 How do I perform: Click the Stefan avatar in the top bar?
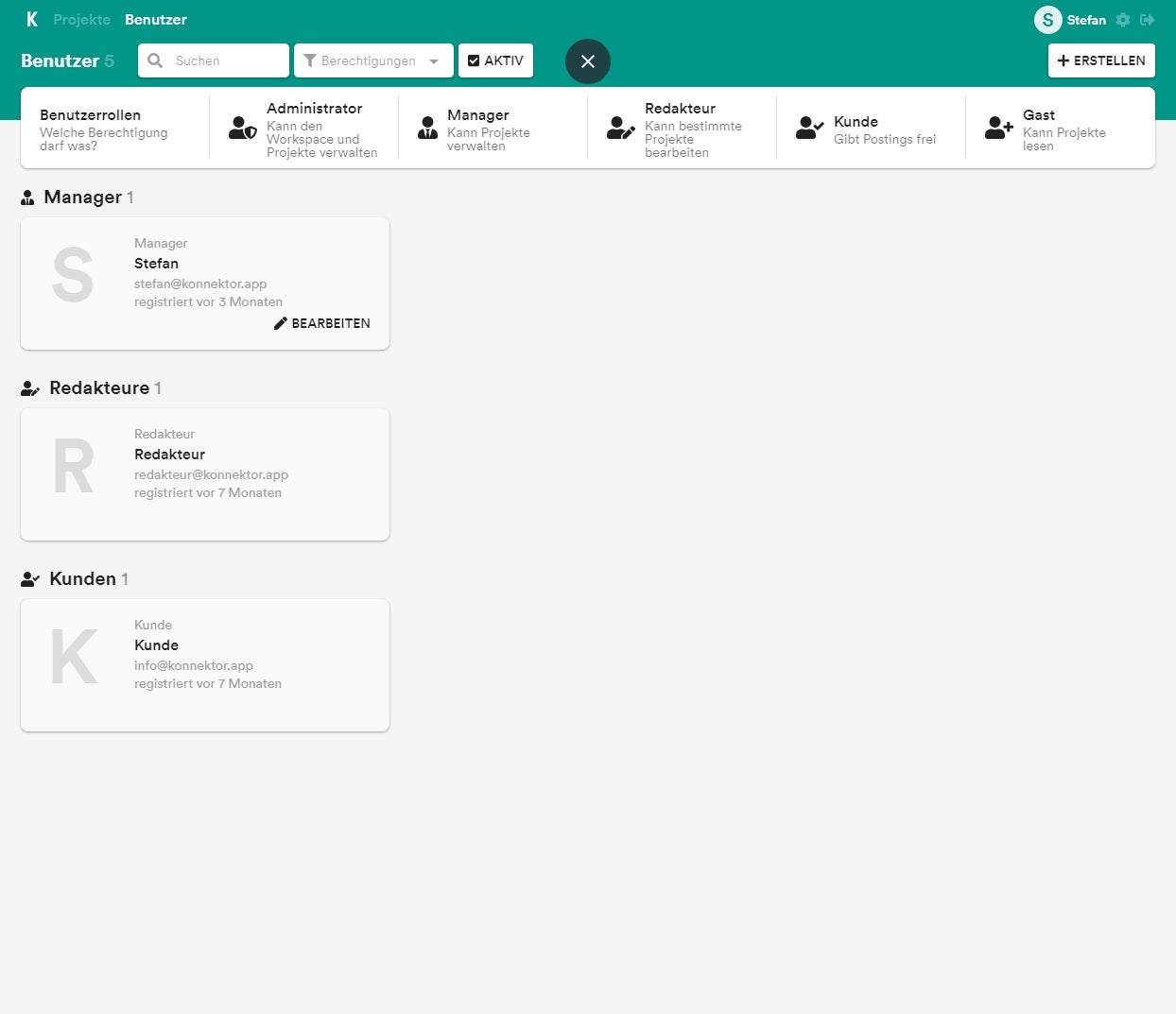coord(1047,19)
